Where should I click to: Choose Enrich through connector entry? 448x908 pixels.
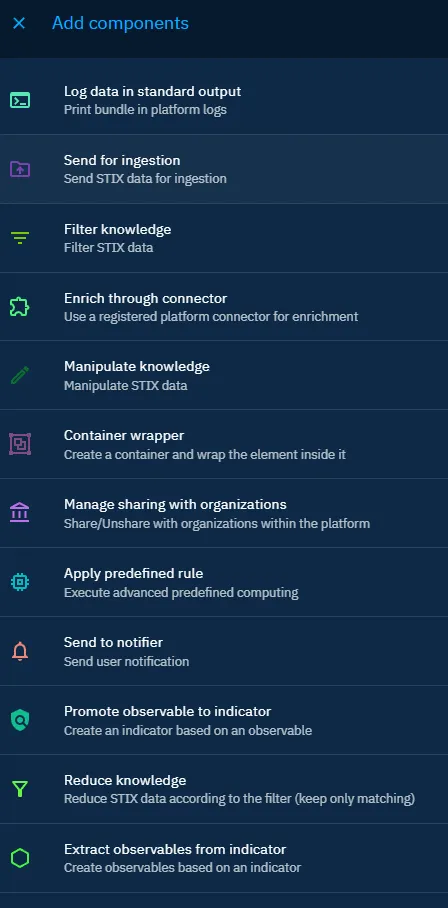pos(224,307)
